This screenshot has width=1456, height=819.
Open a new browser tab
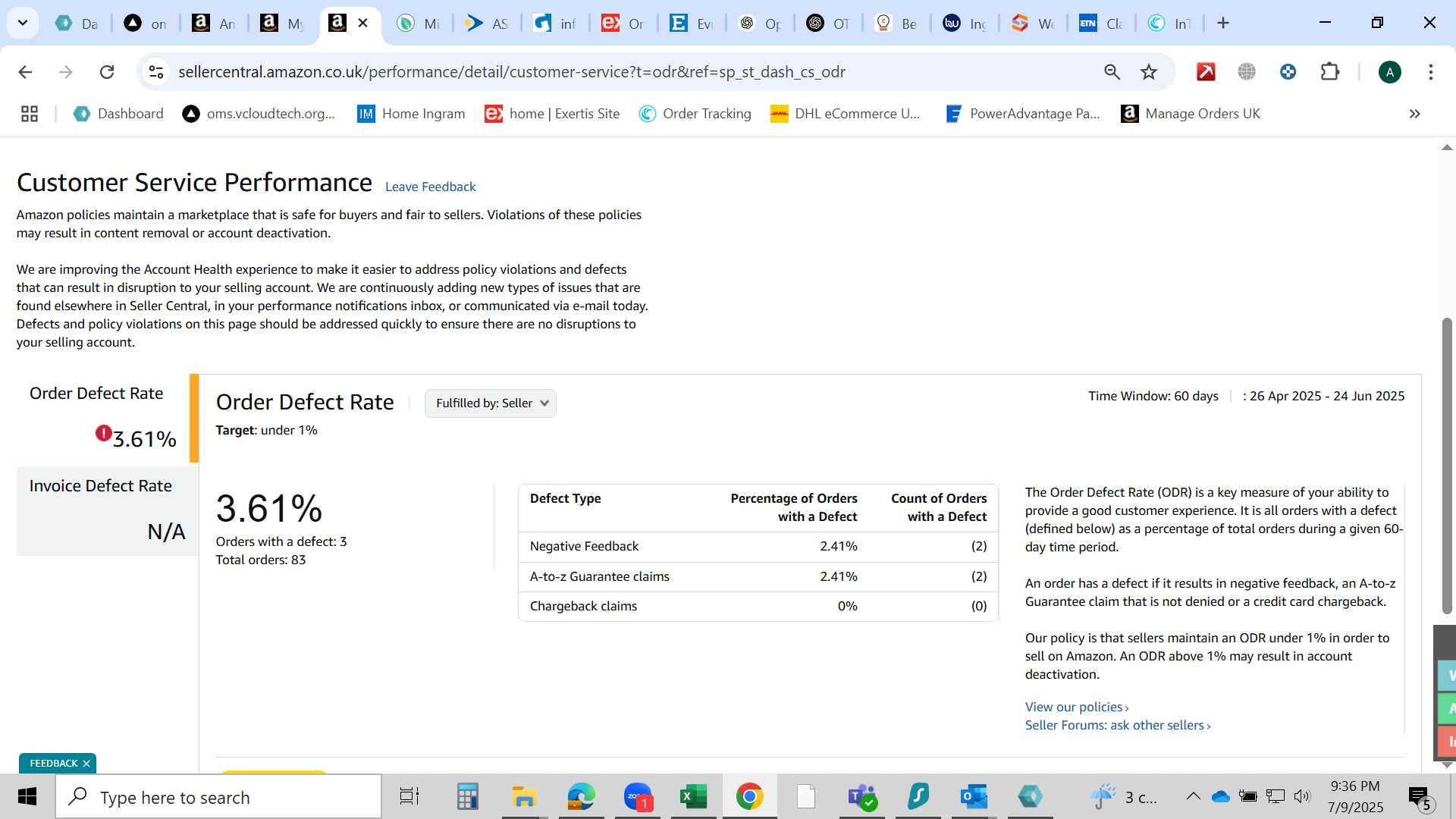1223,24
